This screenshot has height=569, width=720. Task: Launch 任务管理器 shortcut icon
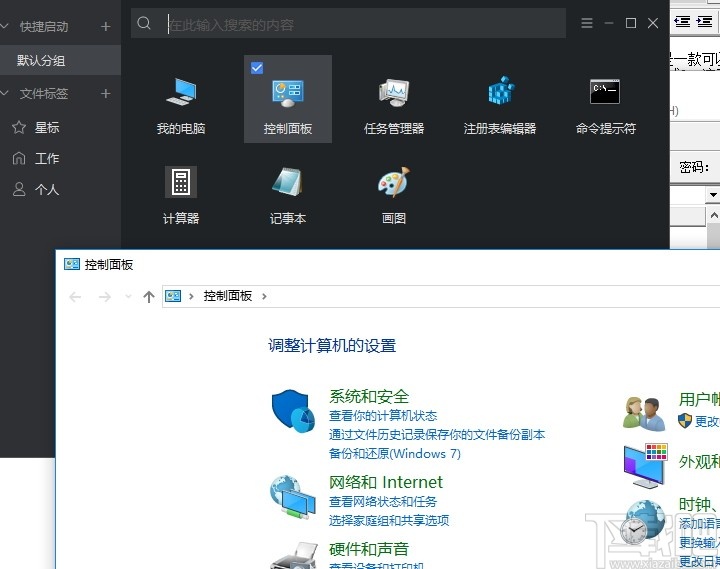coord(394,92)
